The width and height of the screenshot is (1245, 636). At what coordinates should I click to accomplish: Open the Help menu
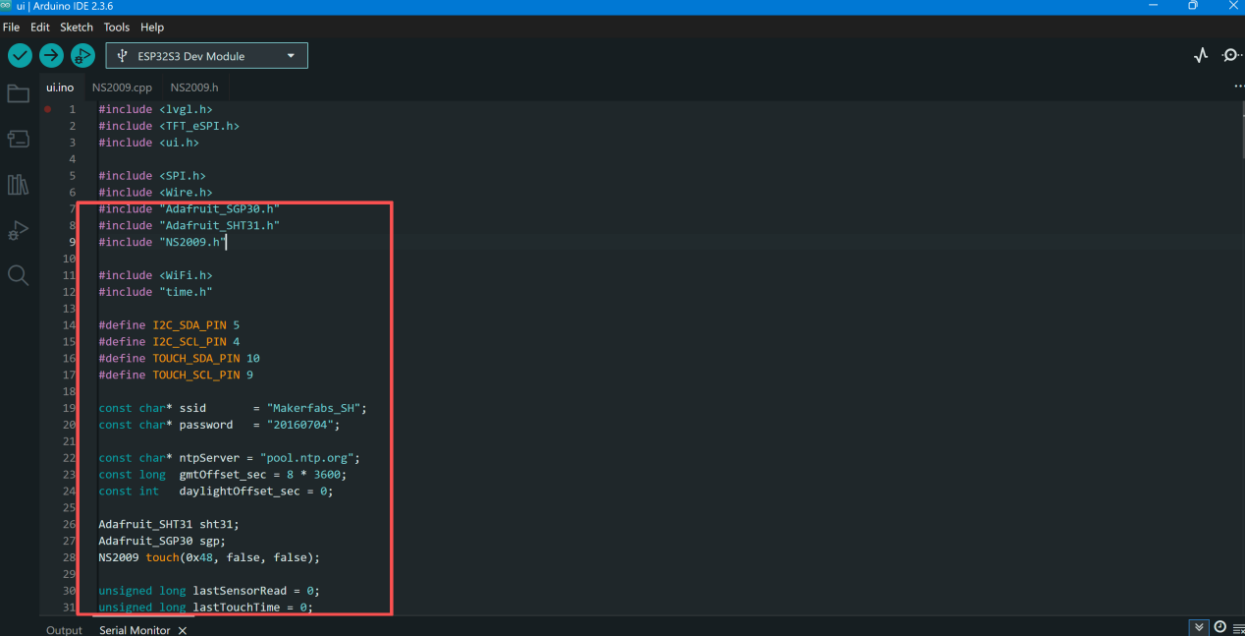point(152,27)
